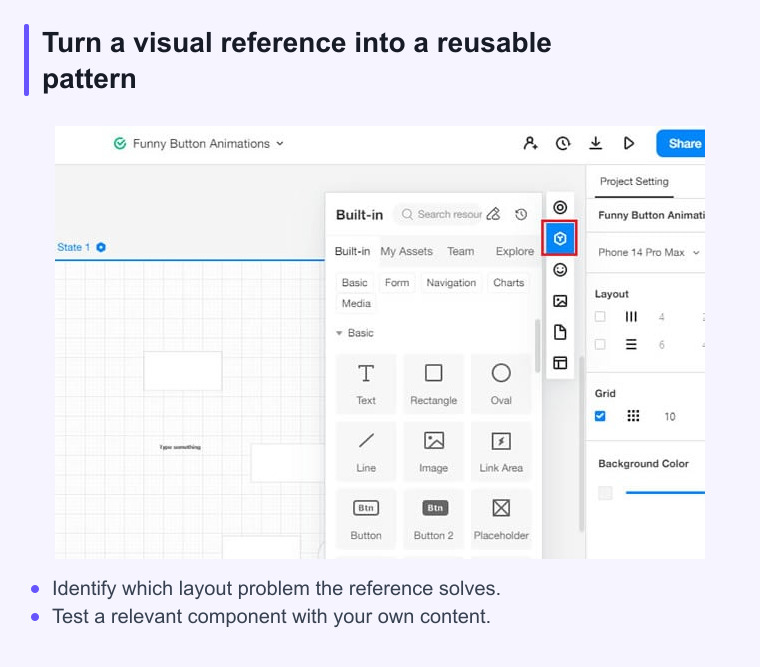Open the page/document icon in side toolbar
760x667 pixels.
pyautogui.click(x=560, y=332)
